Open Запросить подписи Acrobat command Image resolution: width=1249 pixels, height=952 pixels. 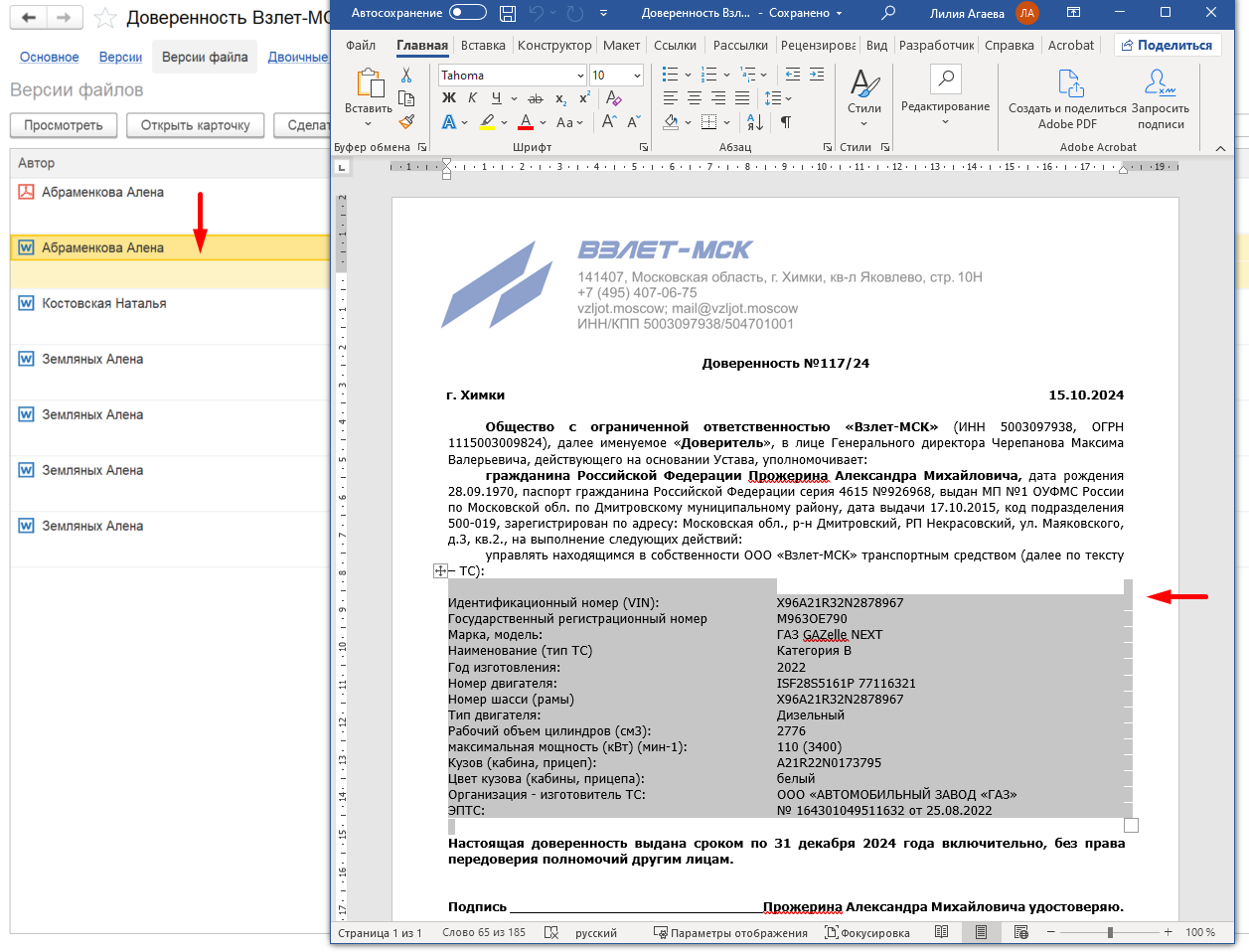[x=1161, y=99]
